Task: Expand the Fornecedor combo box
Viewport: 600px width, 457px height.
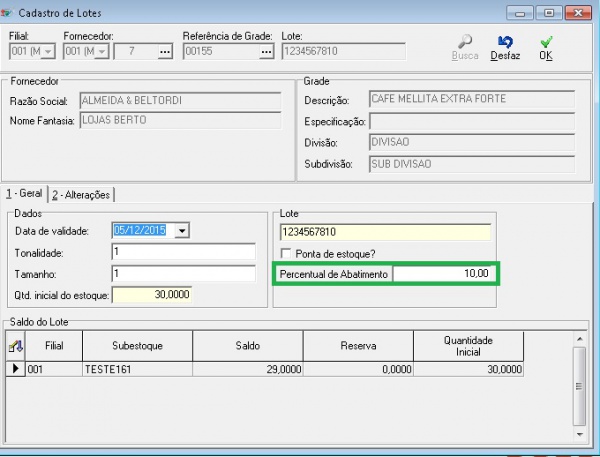Action: pyautogui.click(x=103, y=51)
